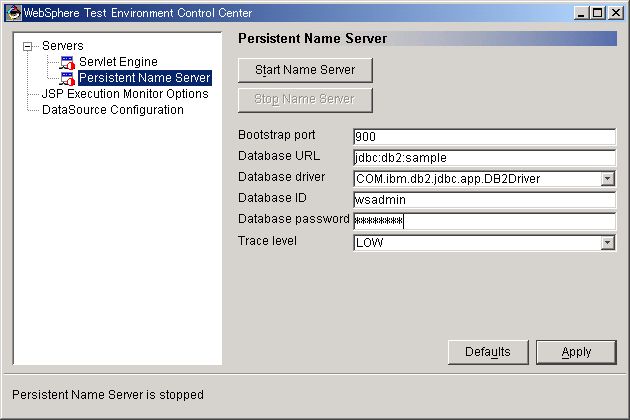This screenshot has width=630, height=420.
Task: Click the Start Name Server button
Action: click(305, 70)
